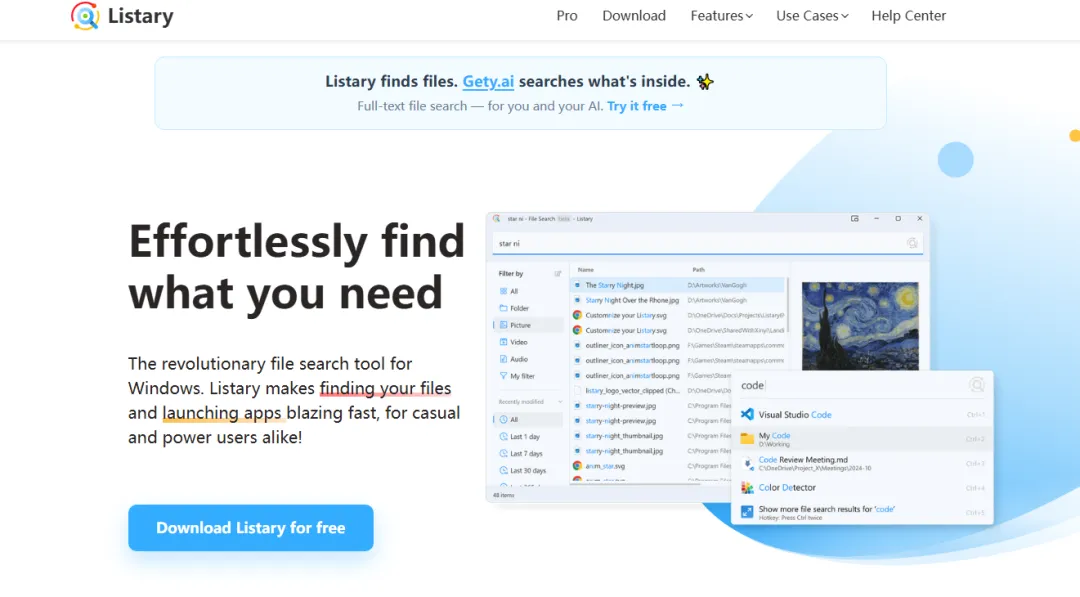The height and width of the screenshot is (597, 1080).
Task: Click the Ctrl+1 shortcut hint for Visual Studio Code
Action: pyautogui.click(x=975, y=415)
